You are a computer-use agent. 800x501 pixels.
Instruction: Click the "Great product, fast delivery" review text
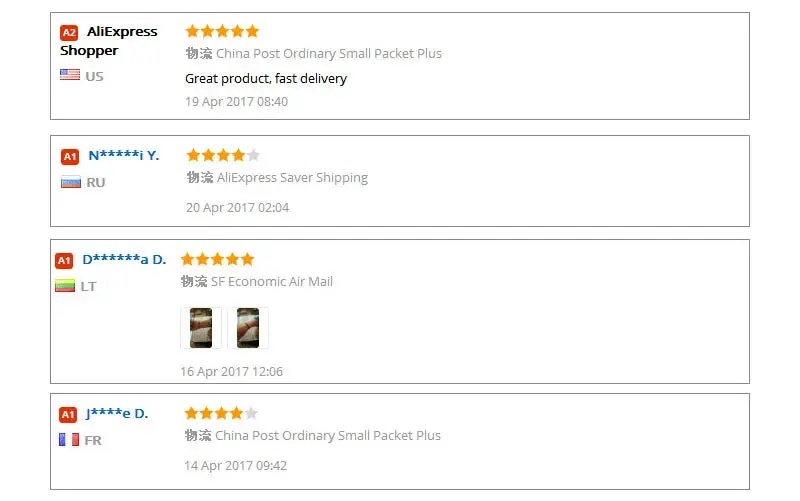266,78
